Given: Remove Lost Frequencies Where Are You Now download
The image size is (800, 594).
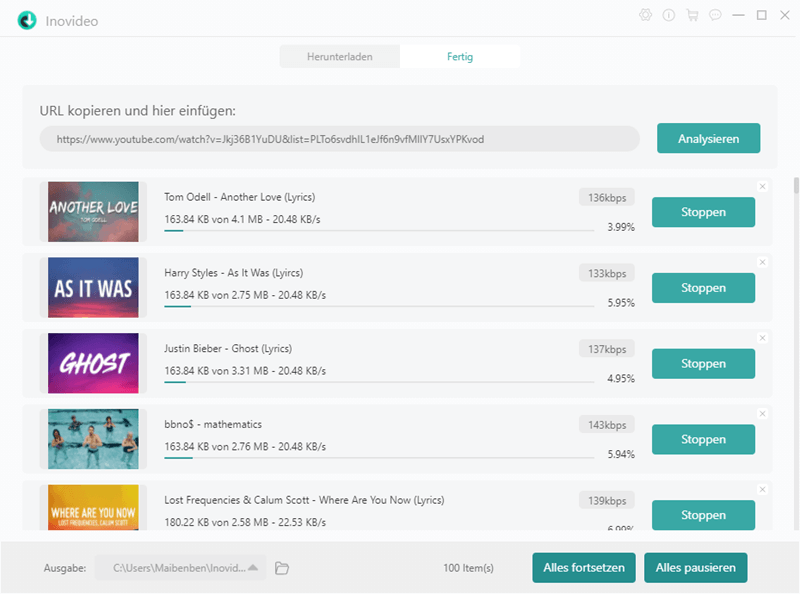Looking at the screenshot, I should coord(762,489).
